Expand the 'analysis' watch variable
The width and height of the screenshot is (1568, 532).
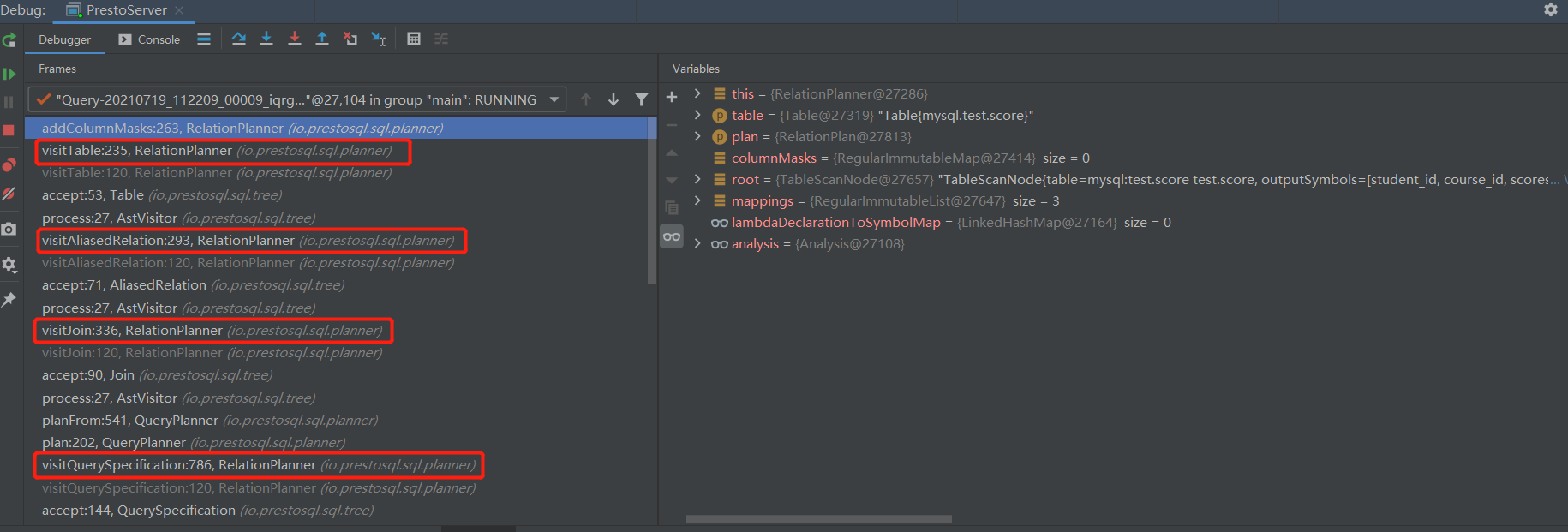[697, 243]
